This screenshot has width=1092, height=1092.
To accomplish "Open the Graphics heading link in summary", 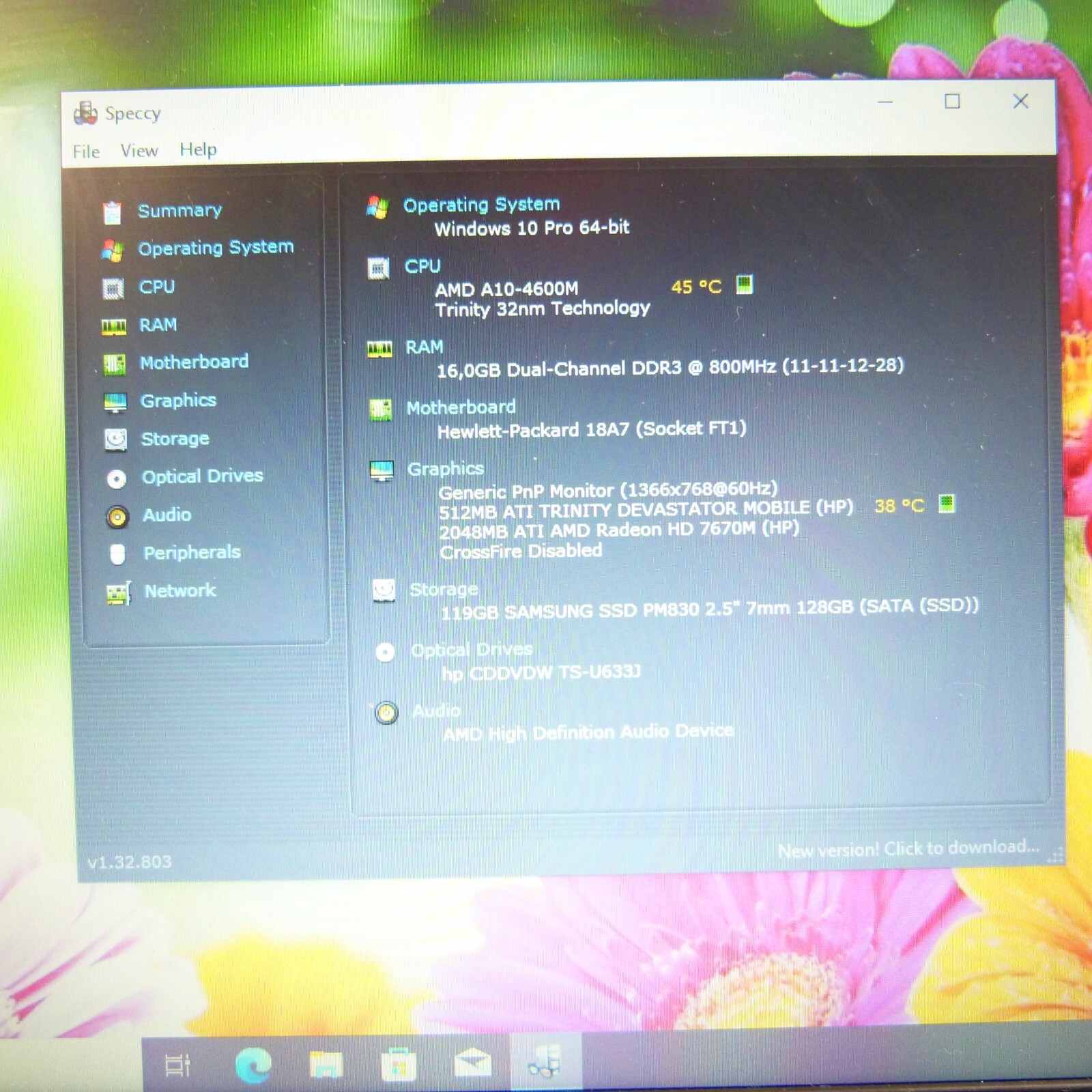I will click(x=446, y=469).
